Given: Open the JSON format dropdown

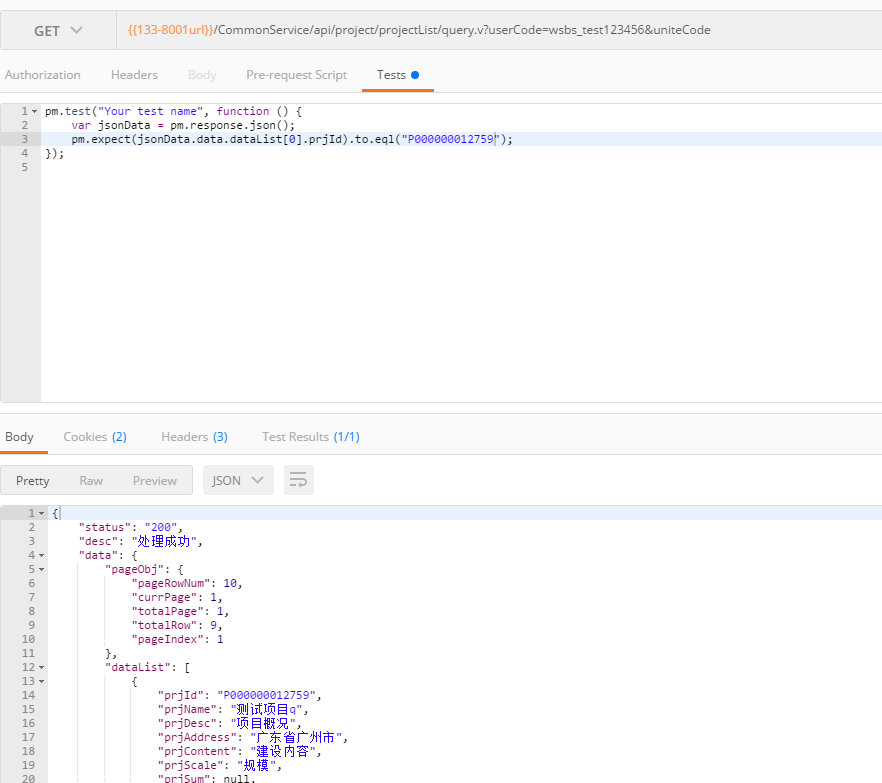Looking at the screenshot, I should (238, 480).
